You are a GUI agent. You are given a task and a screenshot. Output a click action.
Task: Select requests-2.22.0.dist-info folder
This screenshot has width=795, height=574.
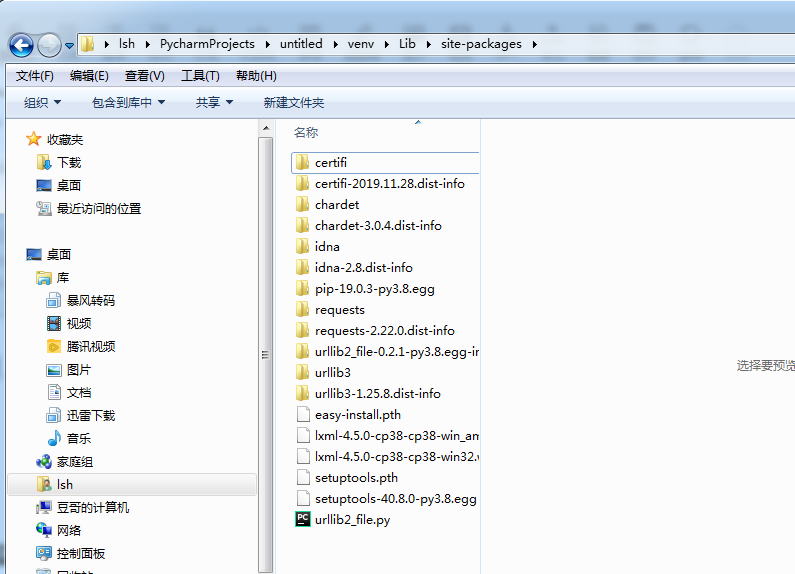click(x=375, y=331)
